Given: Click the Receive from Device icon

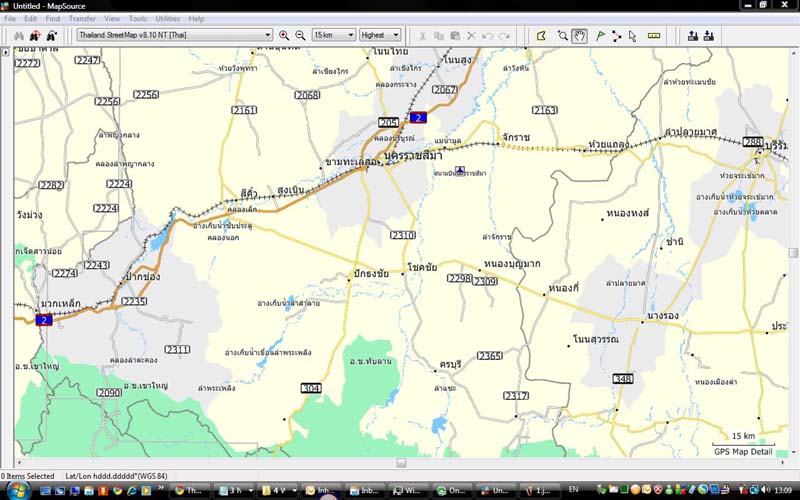Looking at the screenshot, I should coord(708,35).
